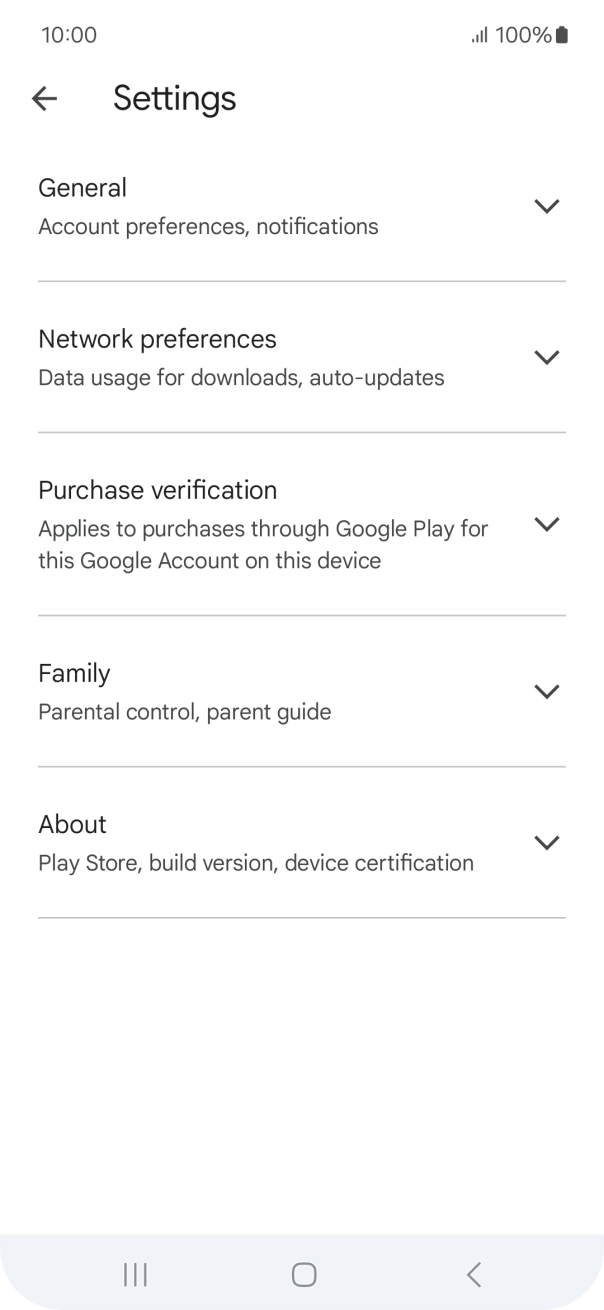This screenshot has width=604, height=1310.
Task: Tap the Family heading
Action: click(74, 673)
